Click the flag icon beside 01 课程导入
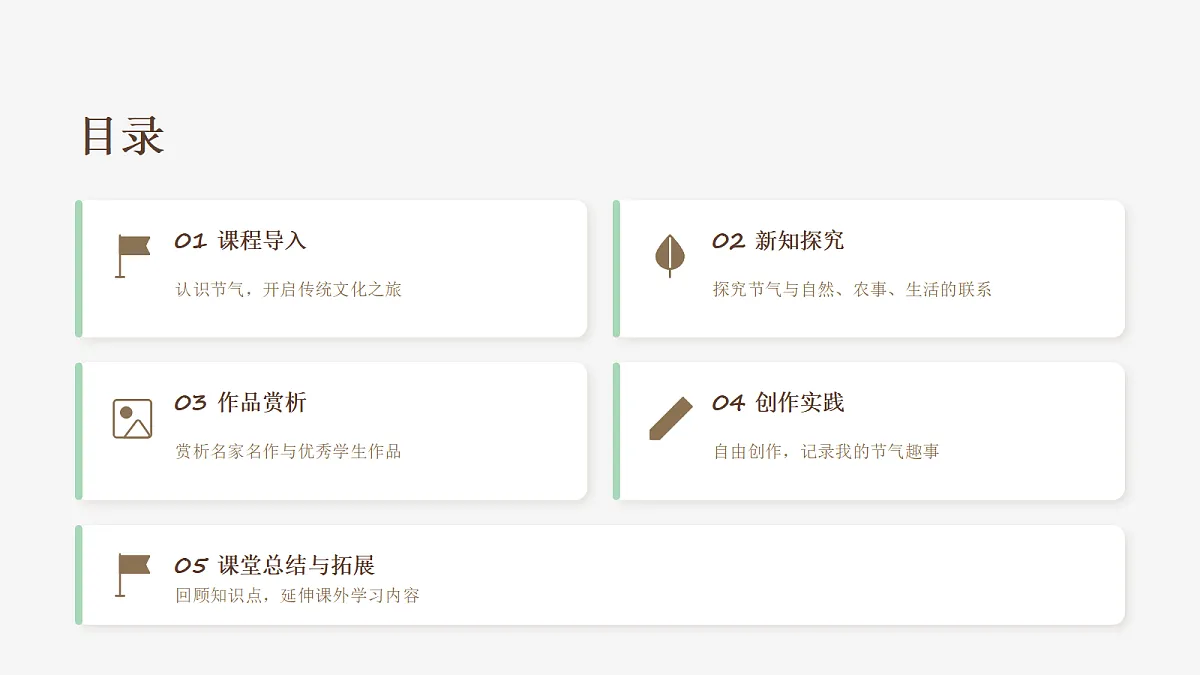The image size is (1200, 675). coord(132,256)
